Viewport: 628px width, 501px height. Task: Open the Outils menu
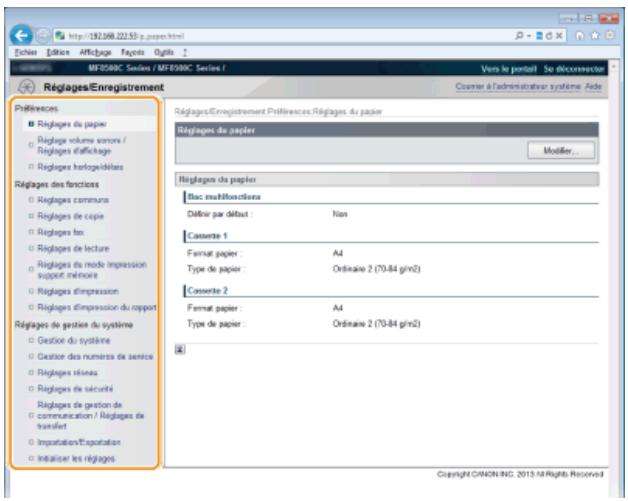pos(164,52)
